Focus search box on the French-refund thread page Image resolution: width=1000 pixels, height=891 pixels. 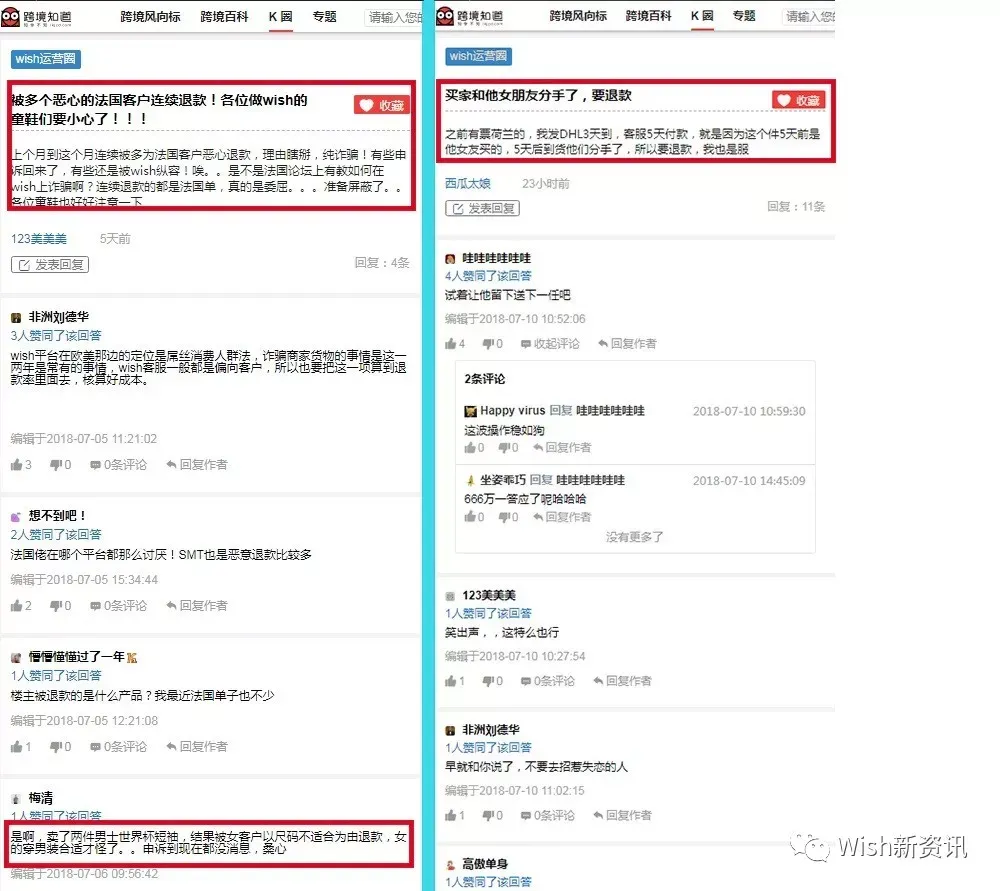click(393, 17)
